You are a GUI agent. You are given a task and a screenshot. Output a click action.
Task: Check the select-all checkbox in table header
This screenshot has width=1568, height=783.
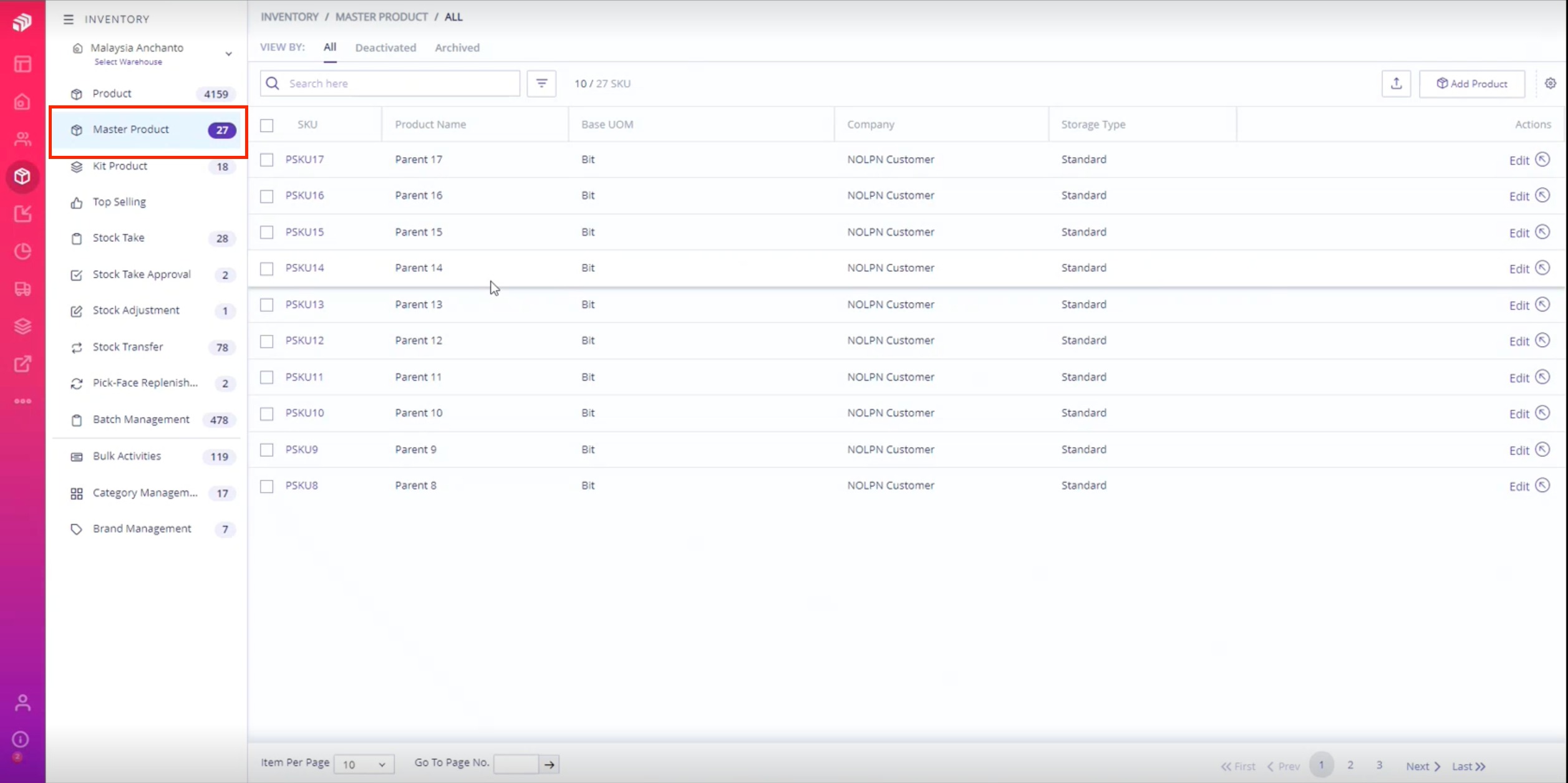[x=266, y=125]
